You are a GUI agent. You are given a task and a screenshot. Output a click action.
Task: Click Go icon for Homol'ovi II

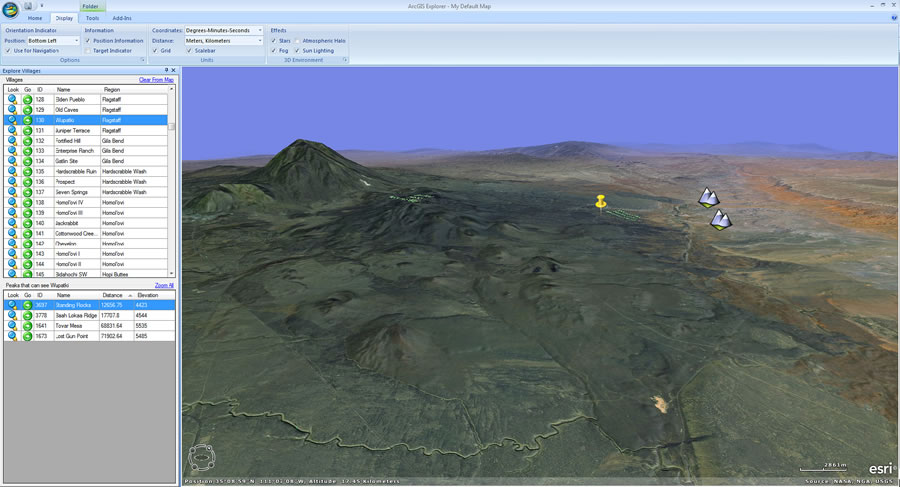28,264
